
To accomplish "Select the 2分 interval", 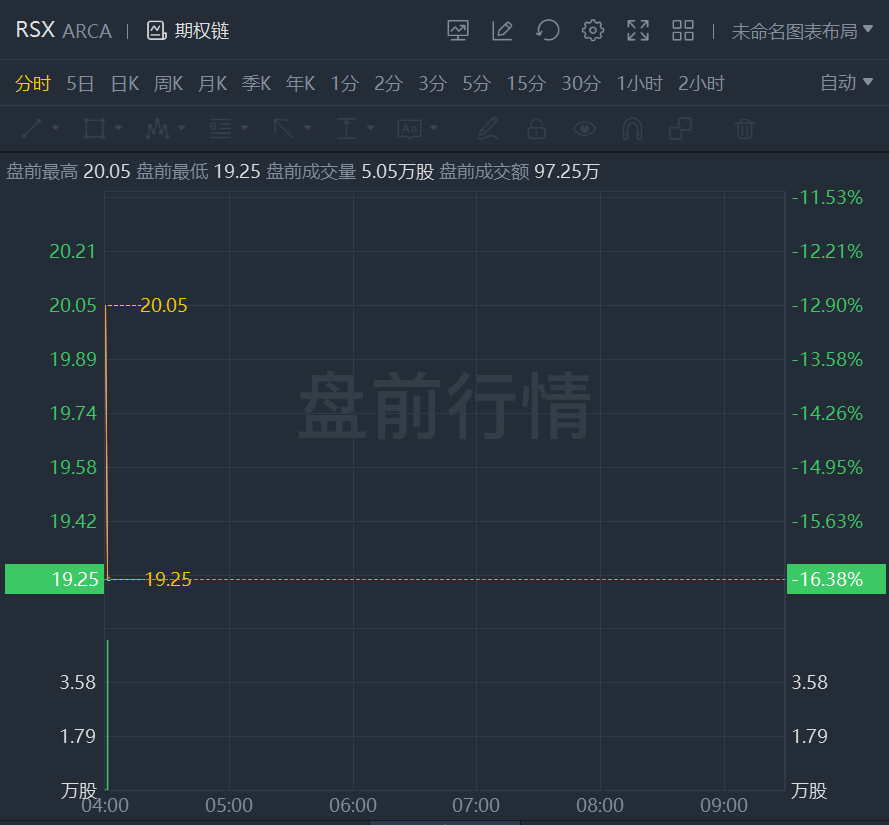I will 388,83.
